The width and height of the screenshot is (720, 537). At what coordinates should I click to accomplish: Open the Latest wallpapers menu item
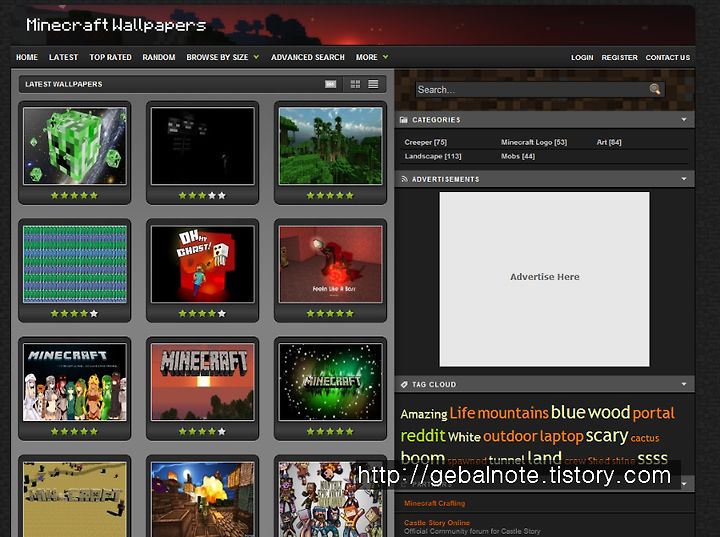click(x=63, y=57)
